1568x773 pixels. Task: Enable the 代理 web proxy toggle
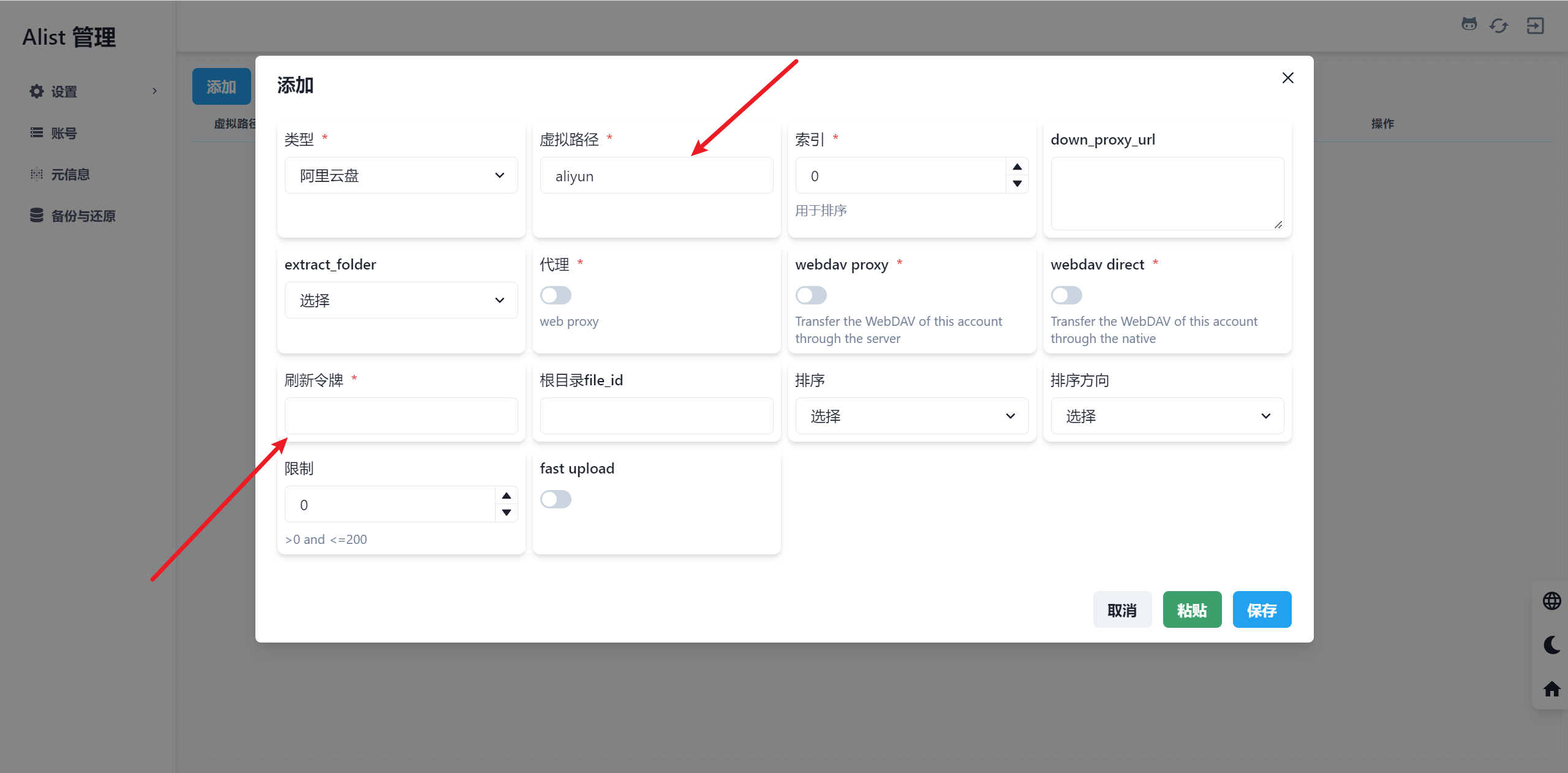[556, 295]
